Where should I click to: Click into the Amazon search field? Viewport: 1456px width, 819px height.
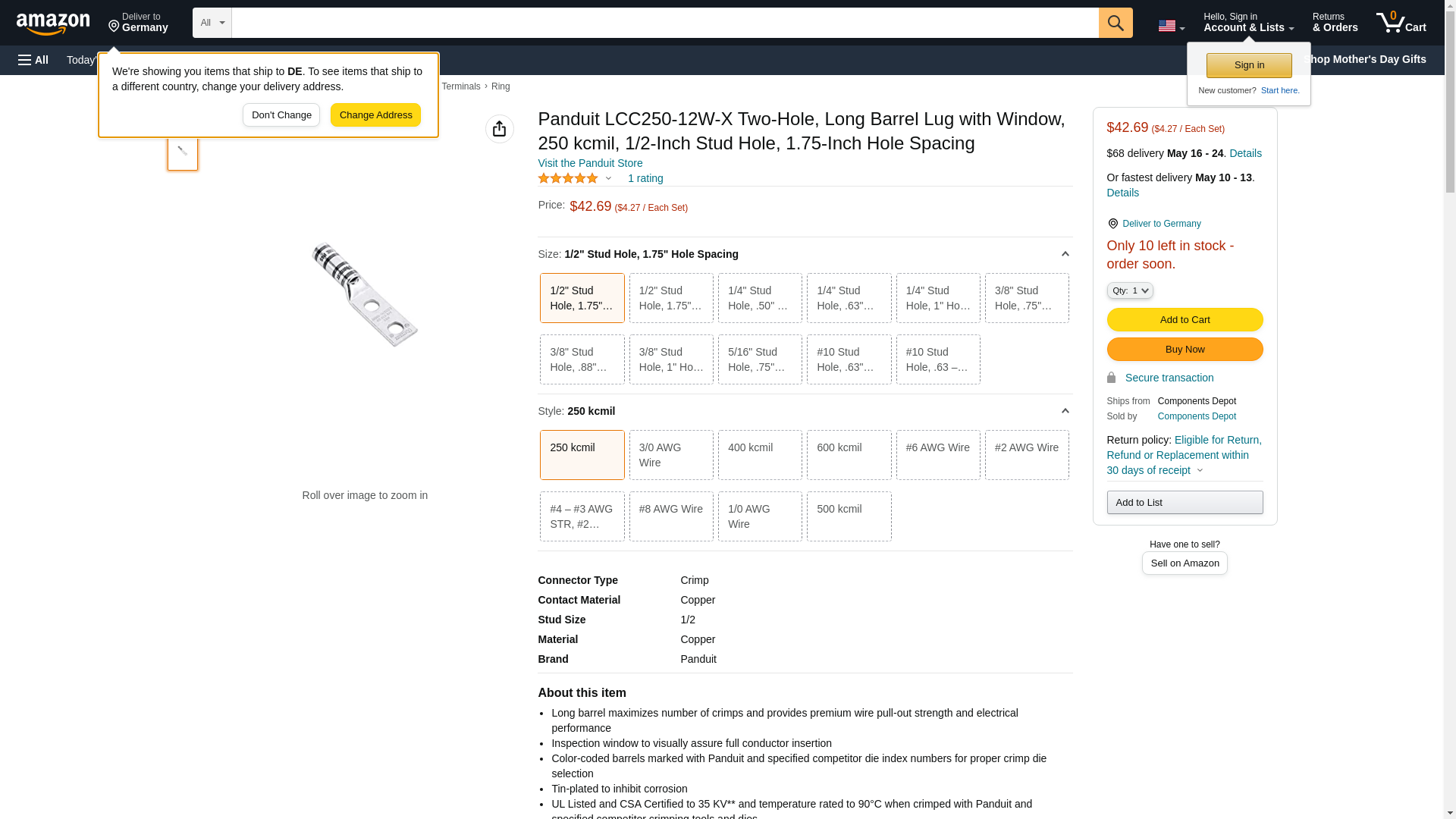664,23
